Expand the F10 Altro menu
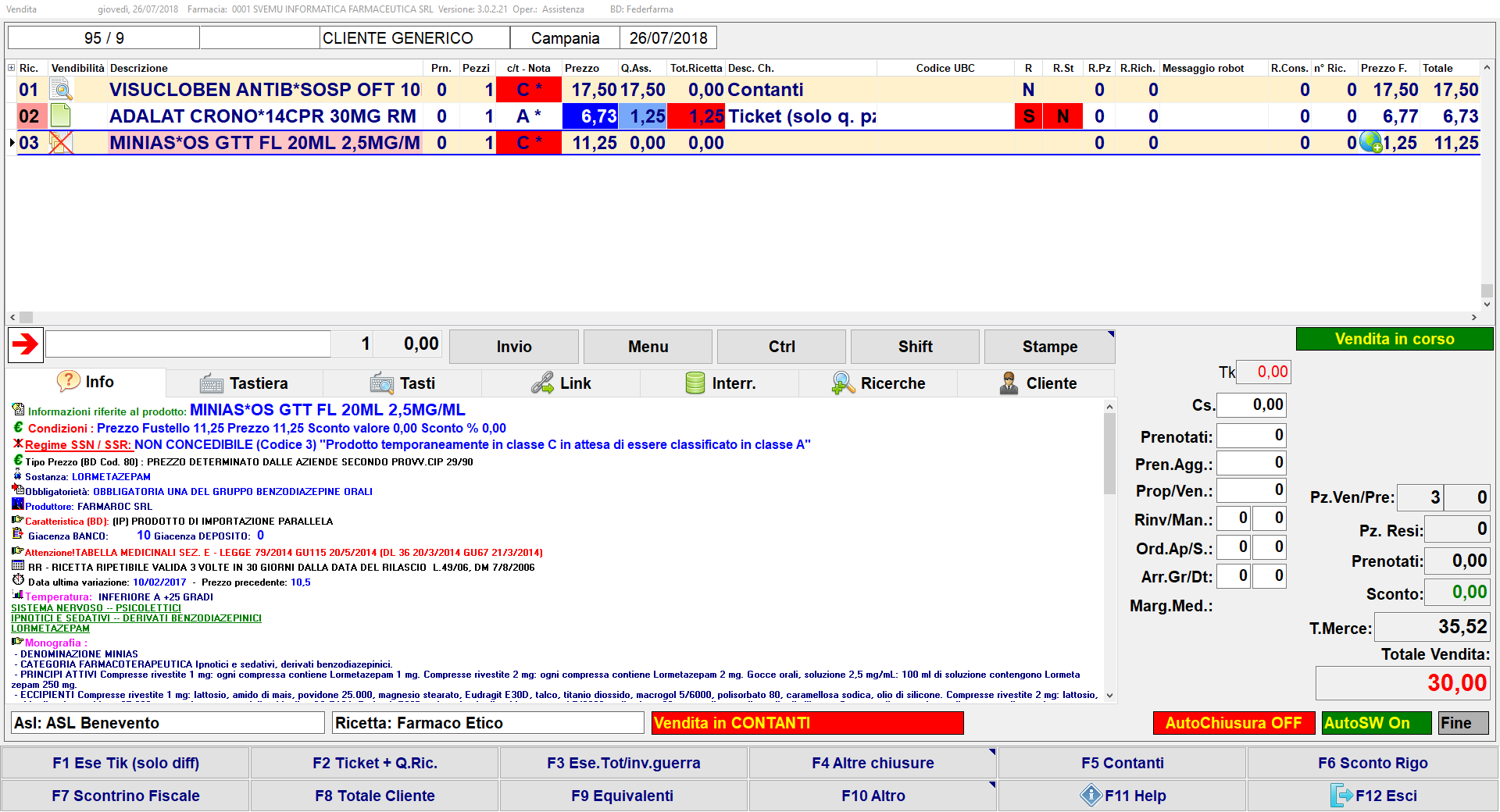Screen dimensions: 1500x812 [873, 796]
